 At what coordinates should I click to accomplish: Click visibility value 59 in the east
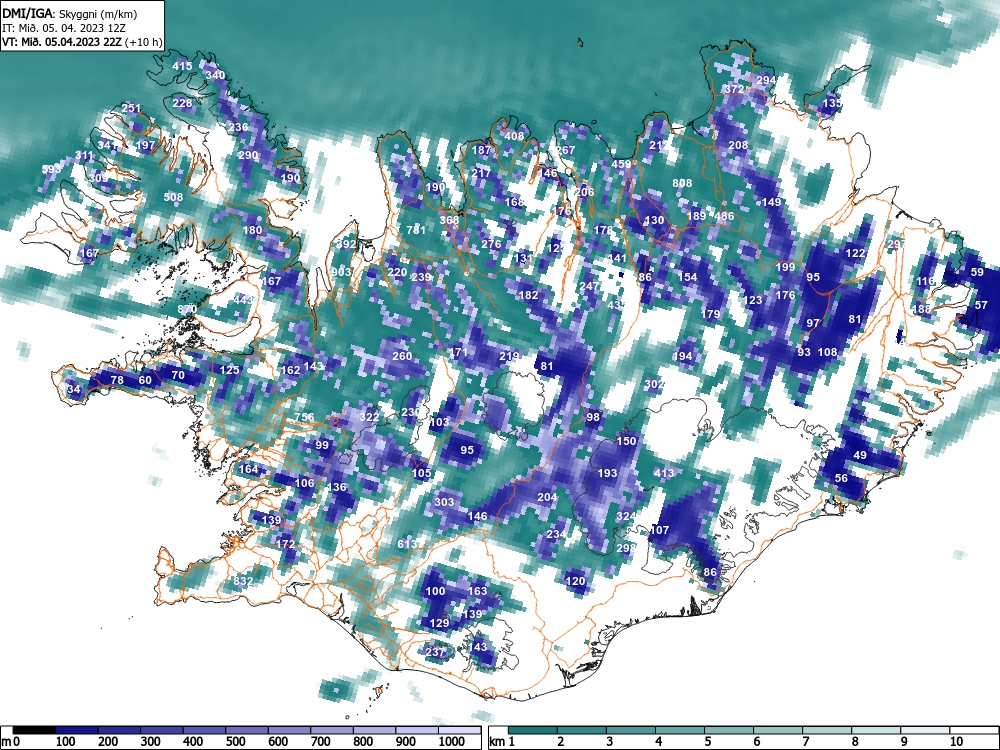977,272
